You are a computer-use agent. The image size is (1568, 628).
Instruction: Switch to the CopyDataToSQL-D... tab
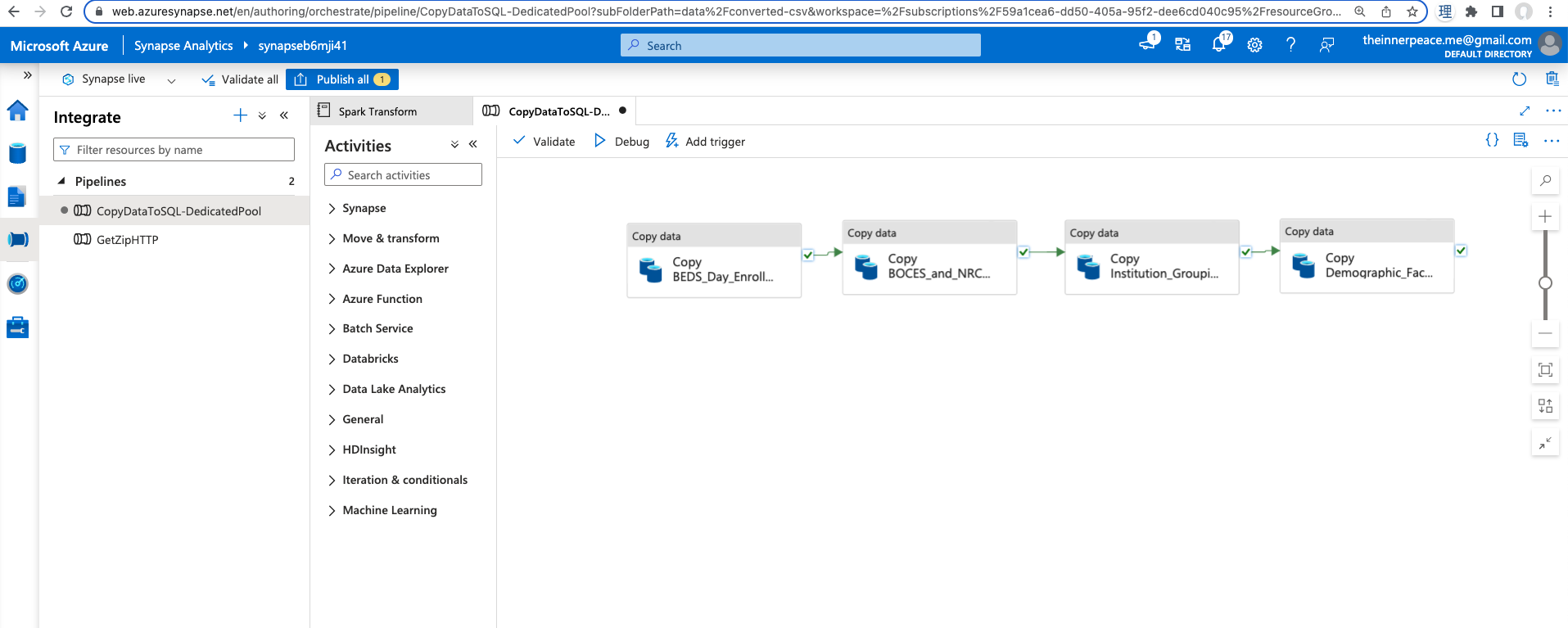pos(554,111)
